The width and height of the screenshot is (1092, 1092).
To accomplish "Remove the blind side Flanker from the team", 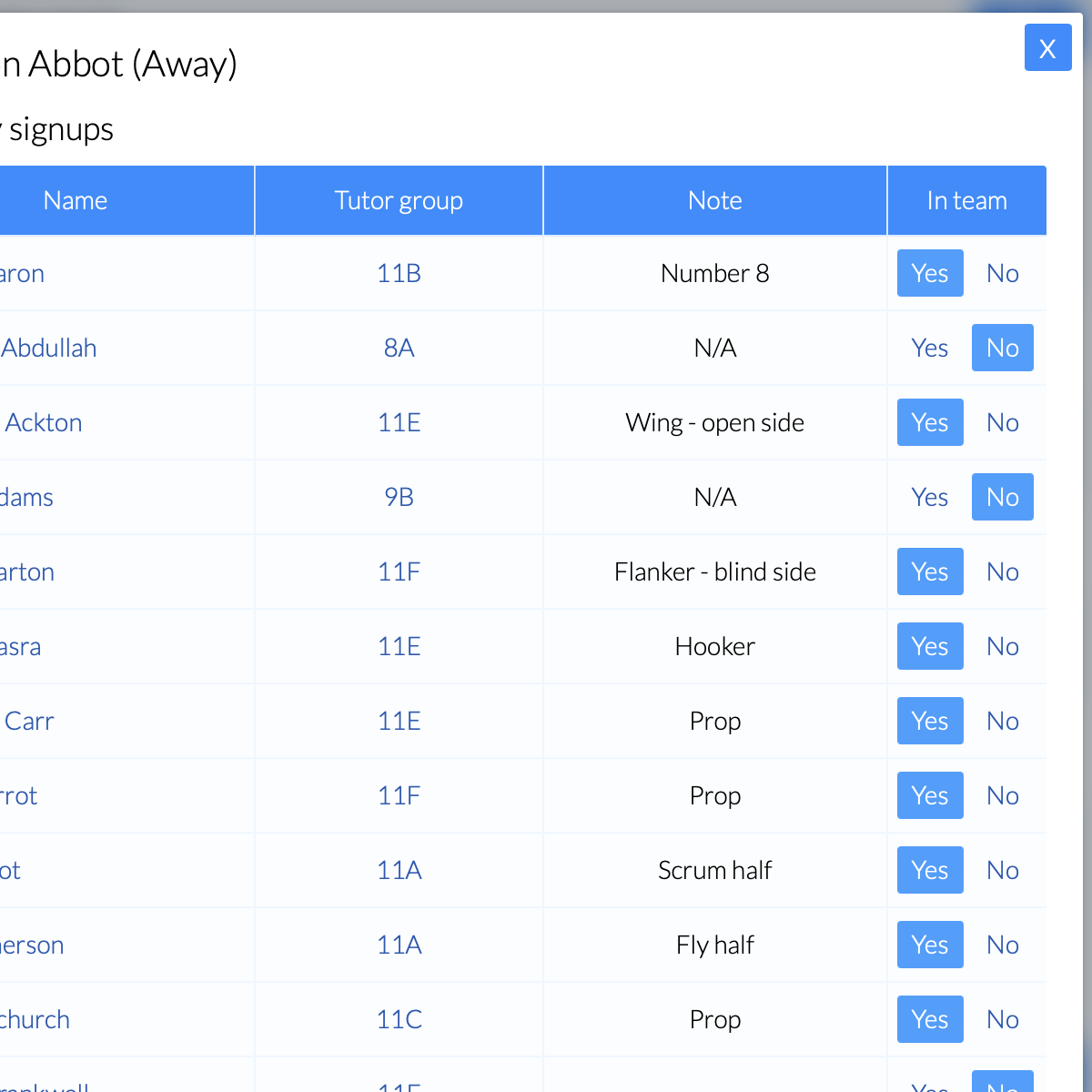I will pos(1002,571).
